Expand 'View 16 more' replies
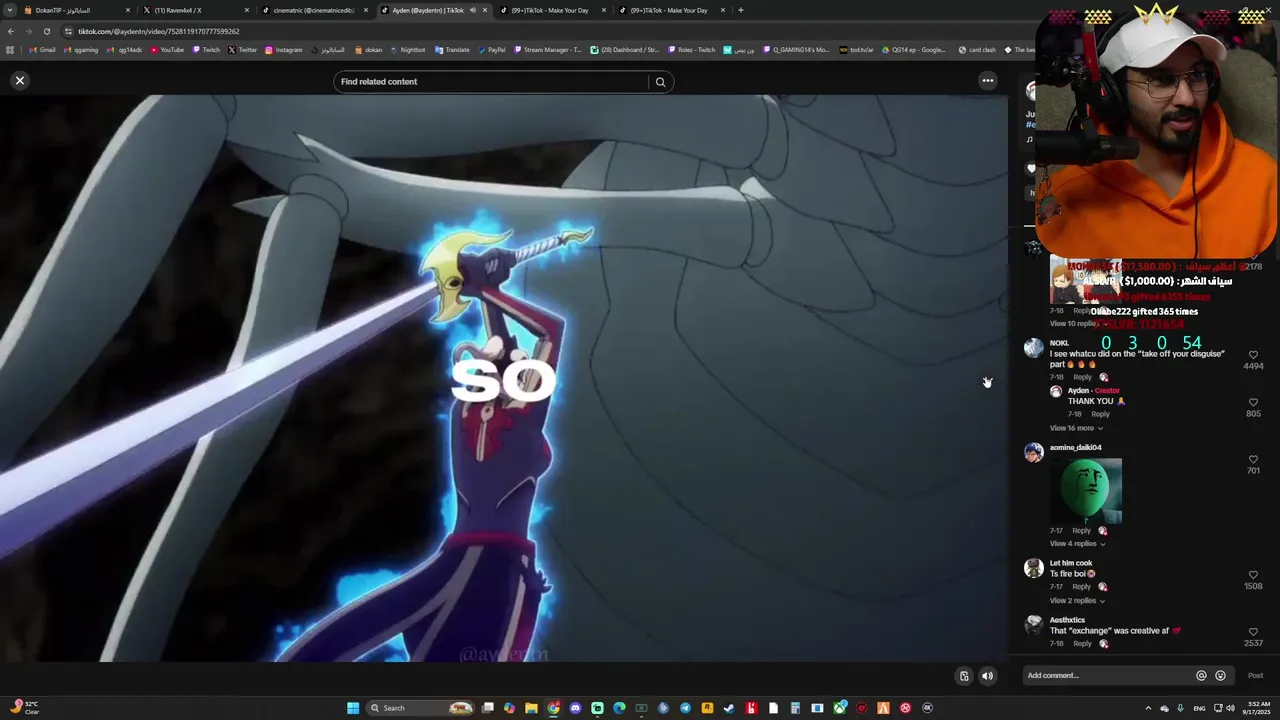Image resolution: width=1280 pixels, height=720 pixels. [x=1076, y=428]
